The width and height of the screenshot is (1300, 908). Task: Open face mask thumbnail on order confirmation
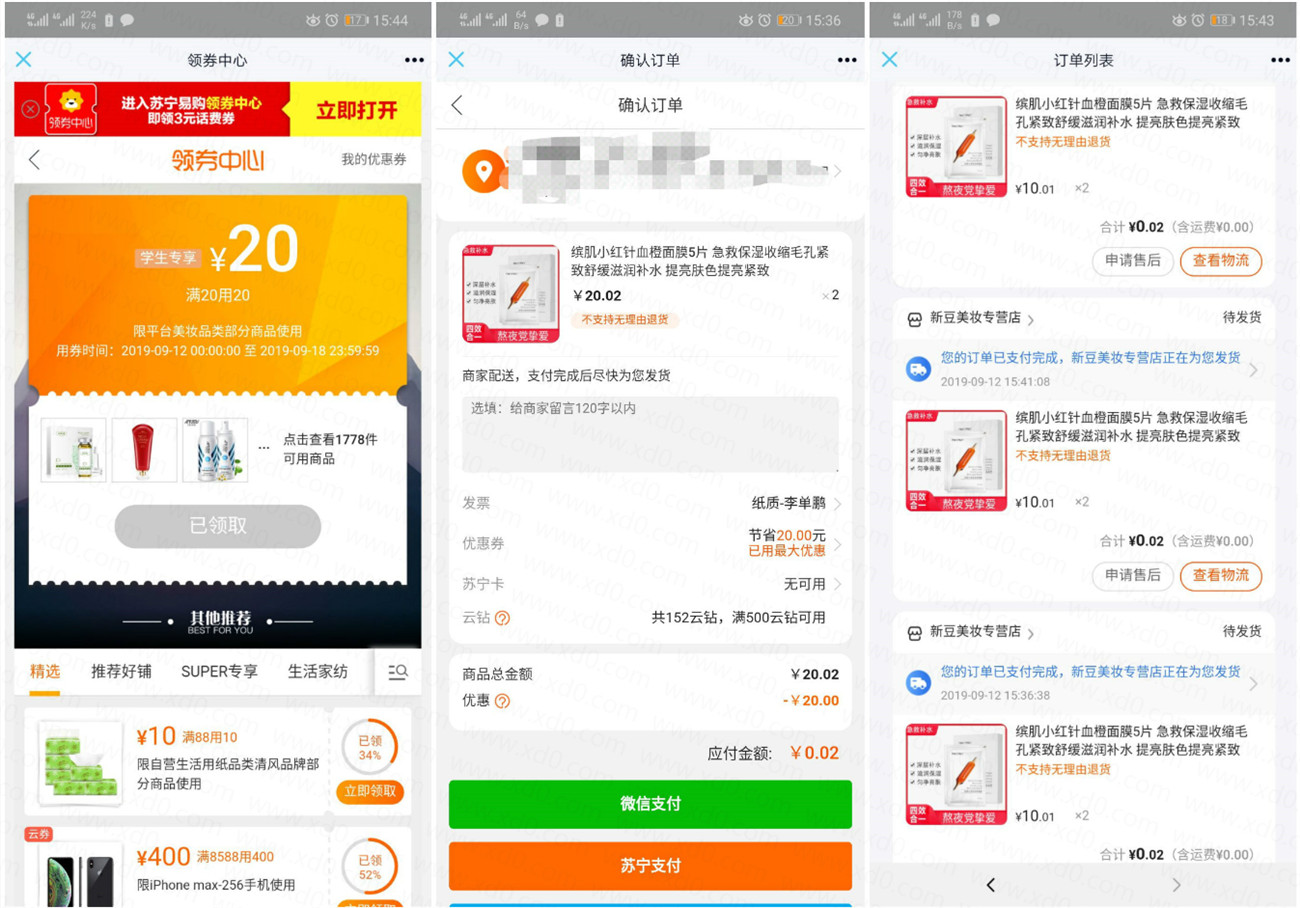click(510, 294)
